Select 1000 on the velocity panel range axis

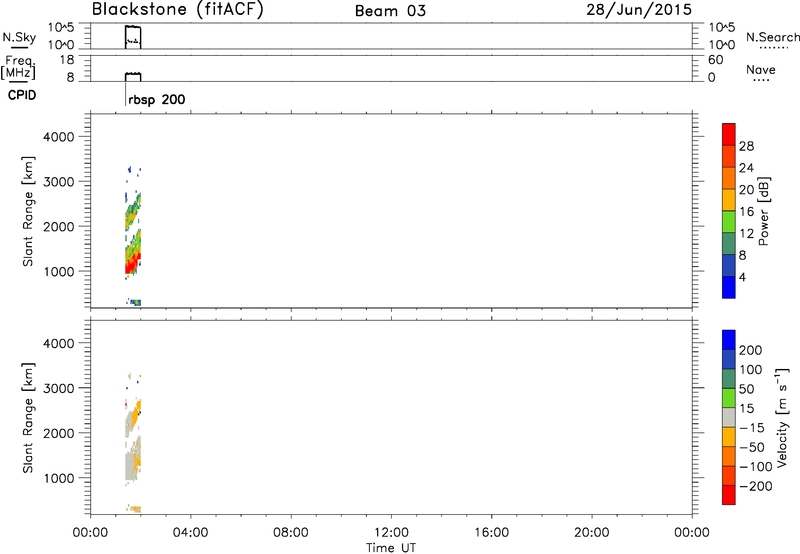click(x=59, y=478)
